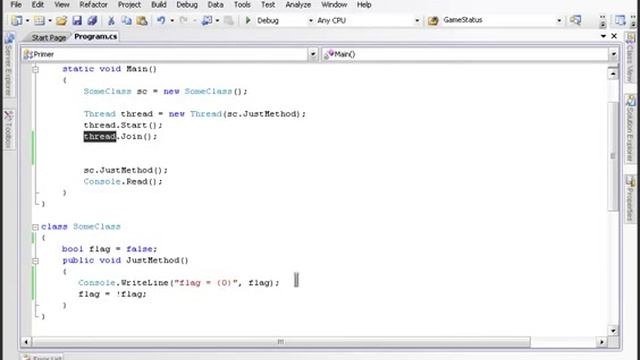Click the Find in Files folder icon
The height and width of the screenshot is (360, 640).
[433, 20]
